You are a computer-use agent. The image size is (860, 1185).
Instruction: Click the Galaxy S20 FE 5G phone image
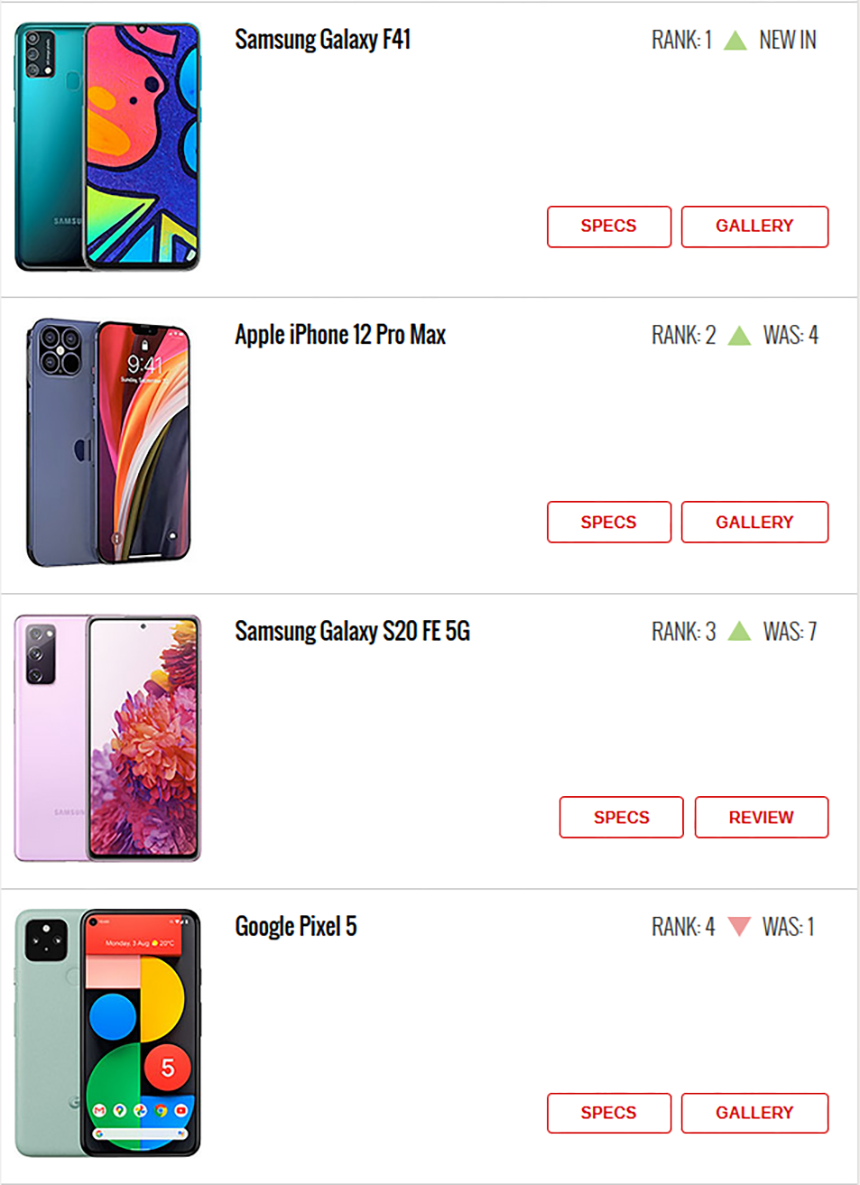pyautogui.click(x=107, y=738)
